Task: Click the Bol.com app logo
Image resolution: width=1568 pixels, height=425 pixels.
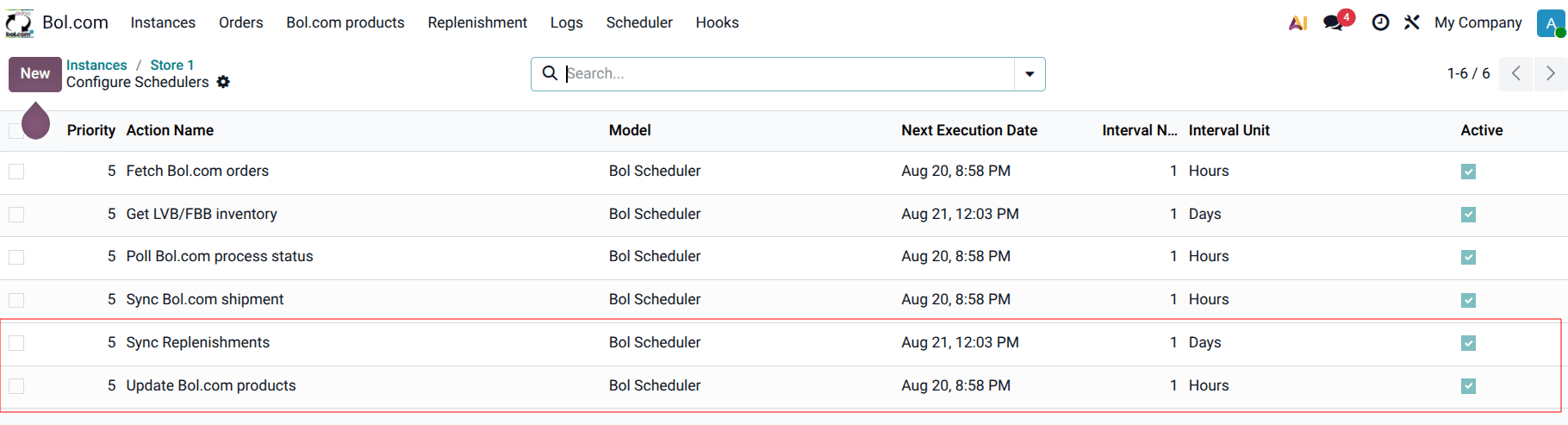Action: pyautogui.click(x=19, y=23)
